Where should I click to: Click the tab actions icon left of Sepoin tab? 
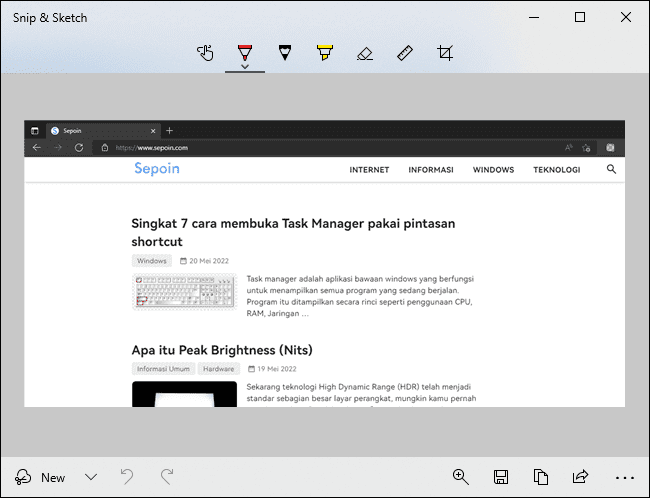(x=35, y=131)
